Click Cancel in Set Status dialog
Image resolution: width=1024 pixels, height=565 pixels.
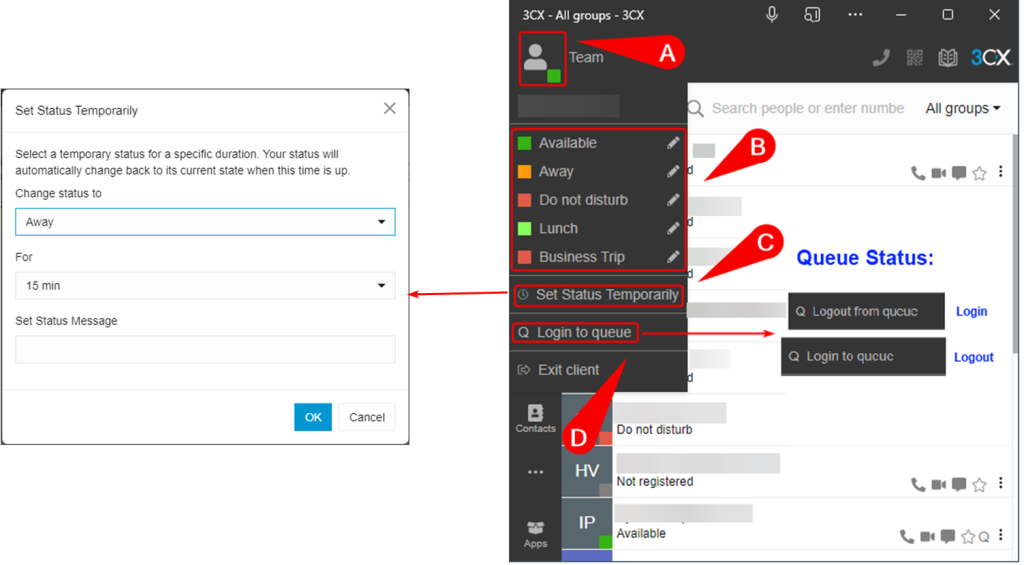367,417
